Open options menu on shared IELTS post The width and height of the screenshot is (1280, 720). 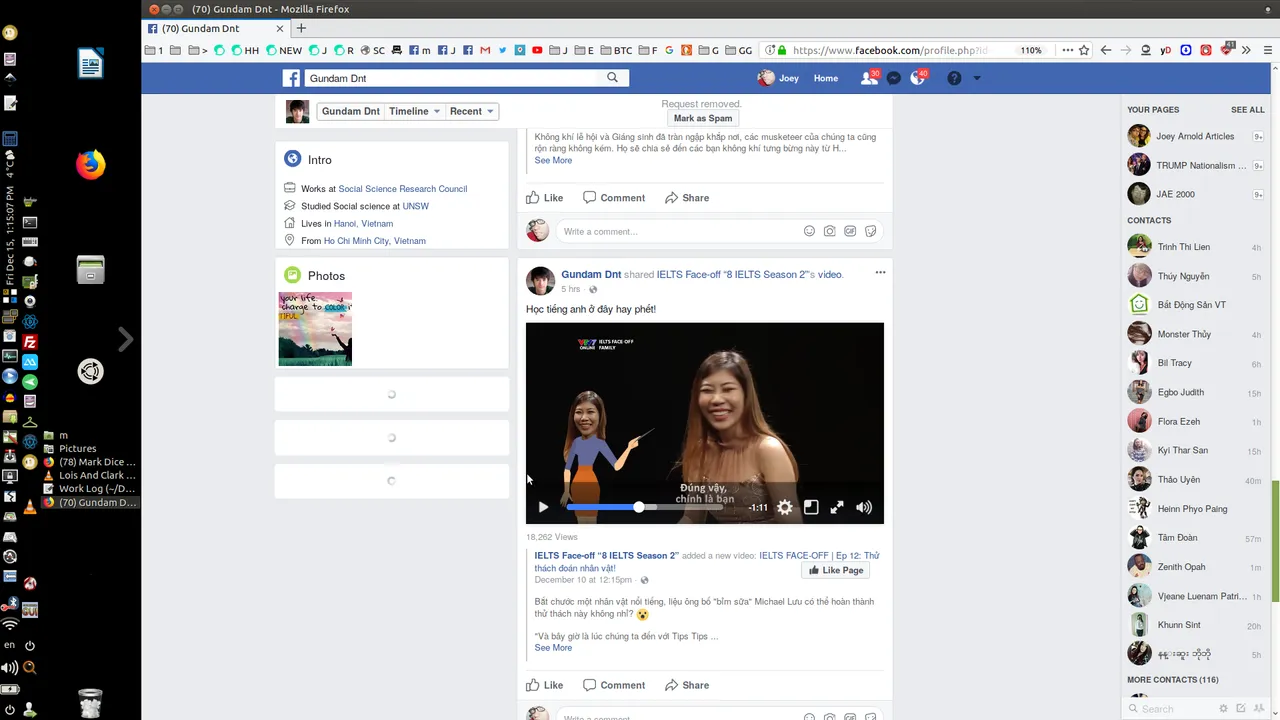pyautogui.click(x=880, y=272)
